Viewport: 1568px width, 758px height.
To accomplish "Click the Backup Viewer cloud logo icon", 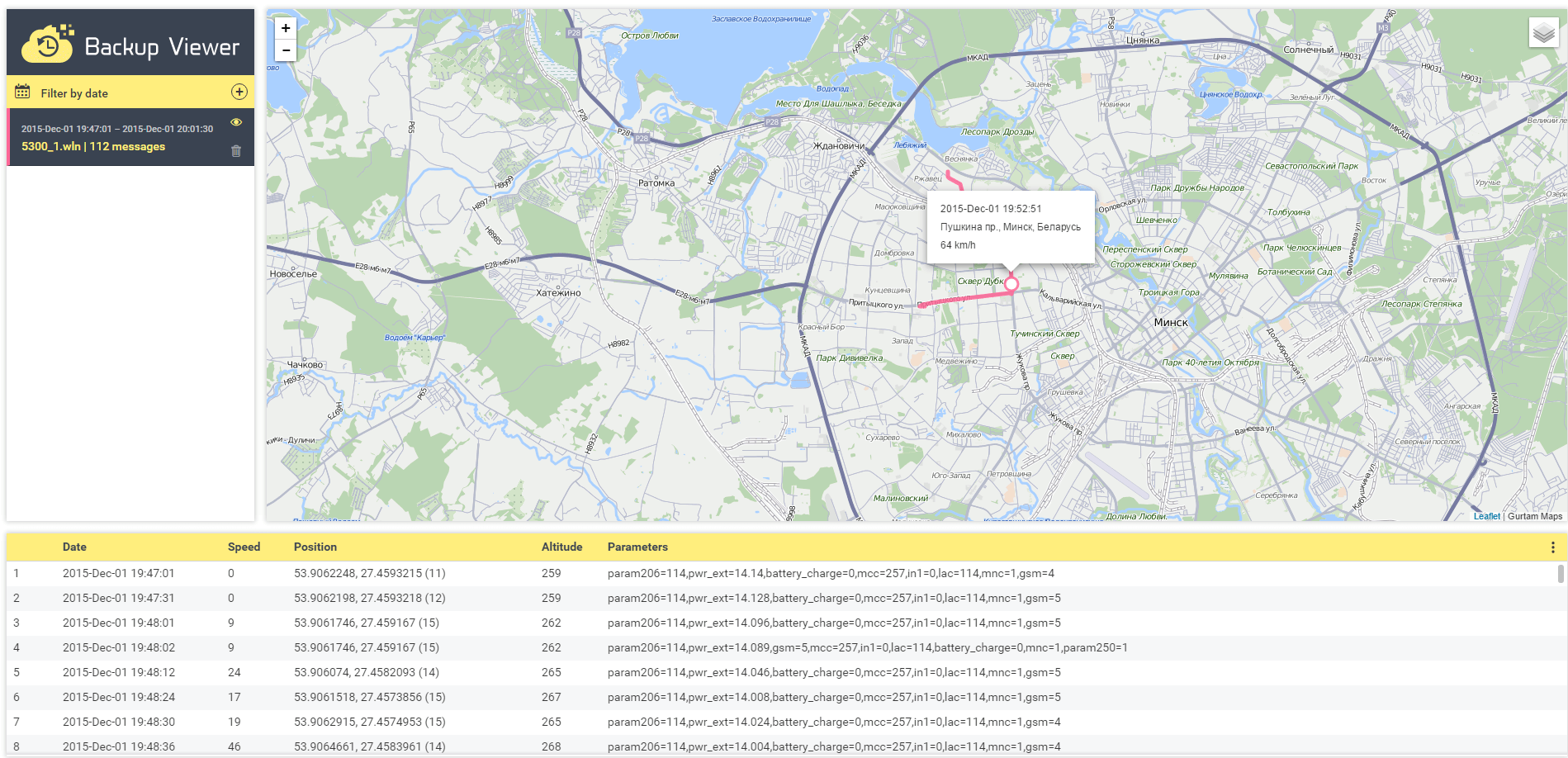I will point(48,44).
